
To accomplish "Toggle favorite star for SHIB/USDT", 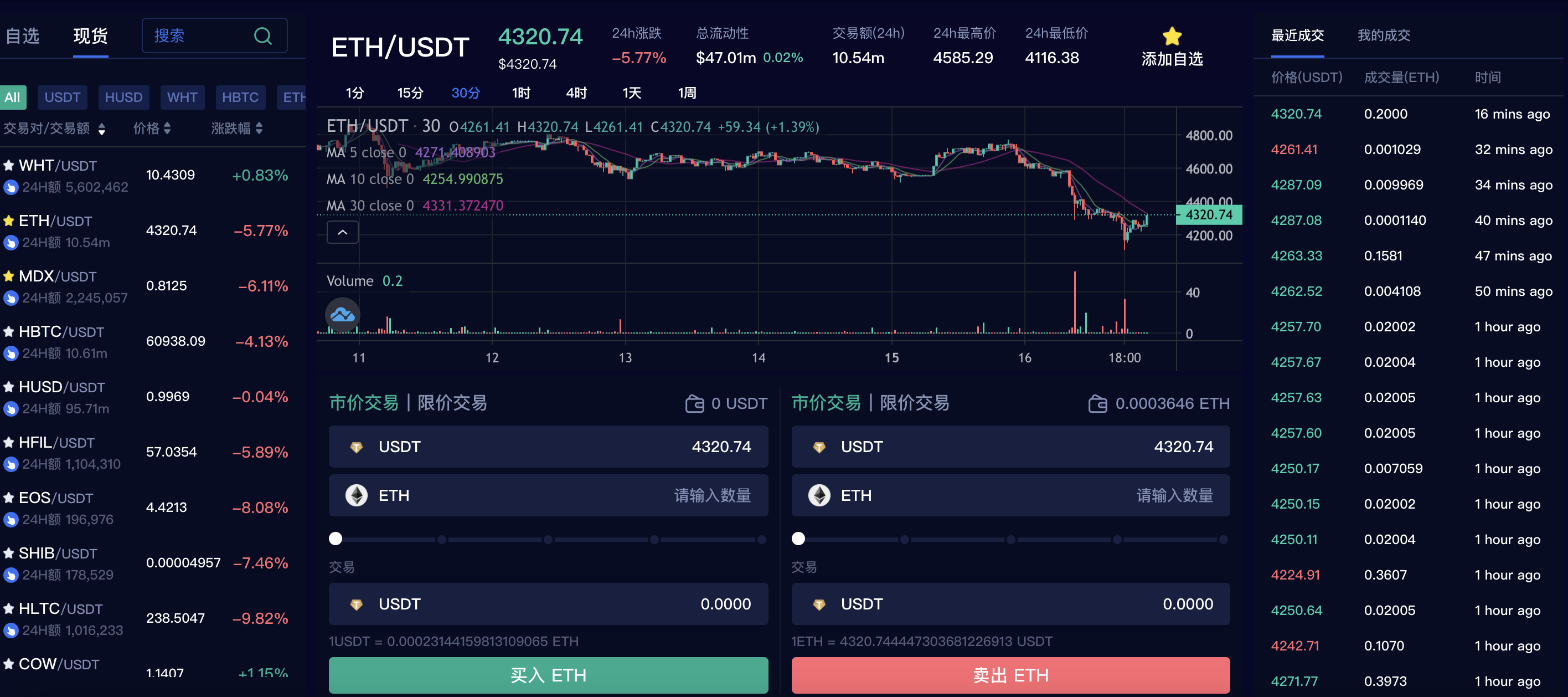I will point(8,553).
